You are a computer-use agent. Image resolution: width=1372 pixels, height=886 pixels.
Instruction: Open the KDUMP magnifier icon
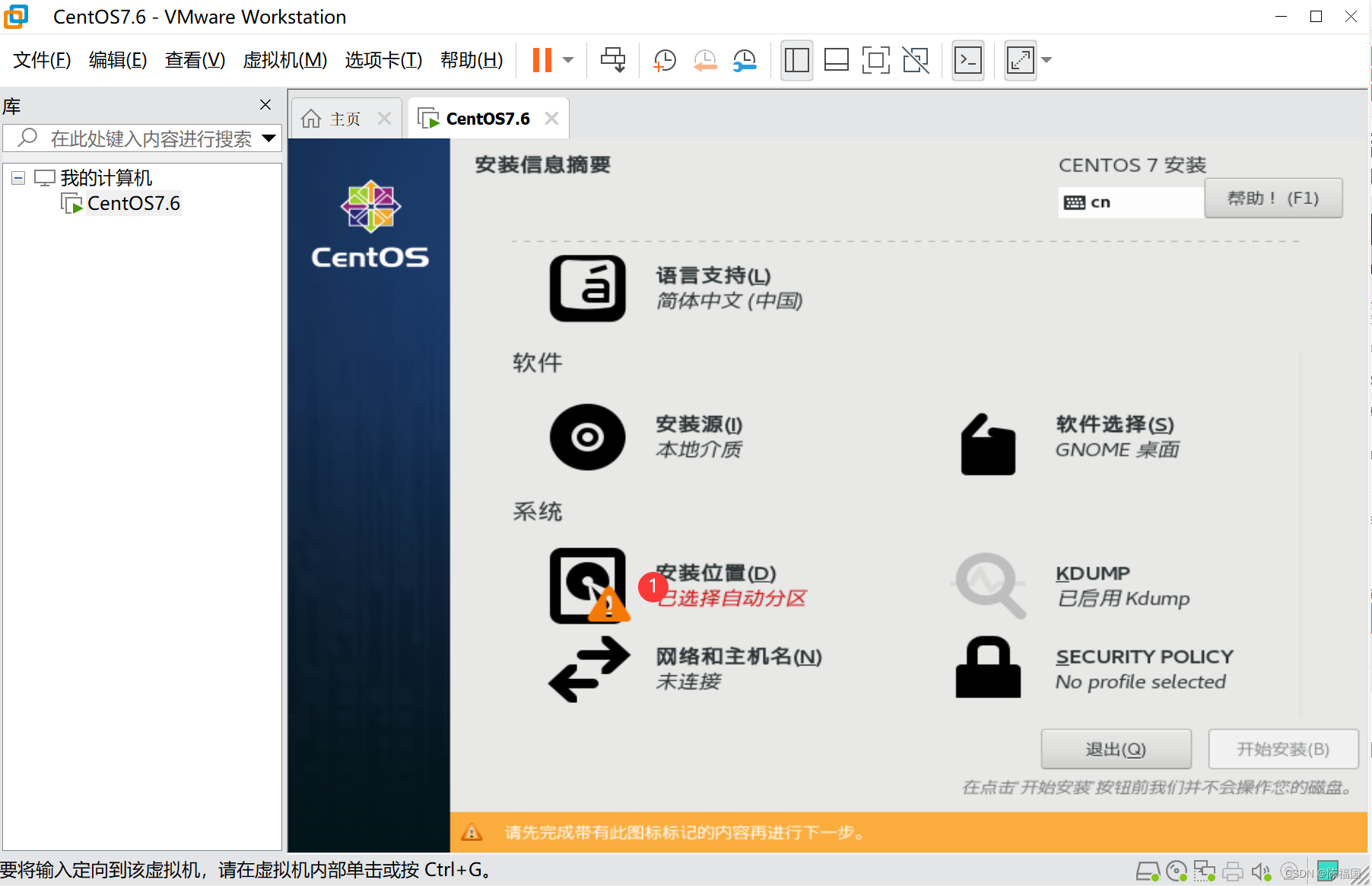coord(989,584)
